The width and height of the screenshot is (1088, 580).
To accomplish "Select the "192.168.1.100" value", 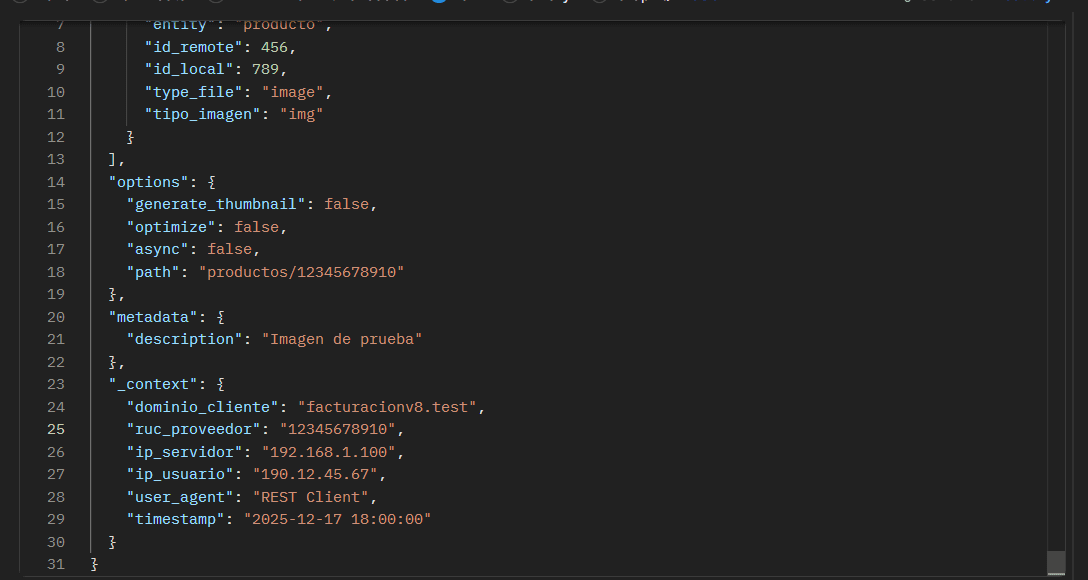I will pyautogui.click(x=328, y=452).
